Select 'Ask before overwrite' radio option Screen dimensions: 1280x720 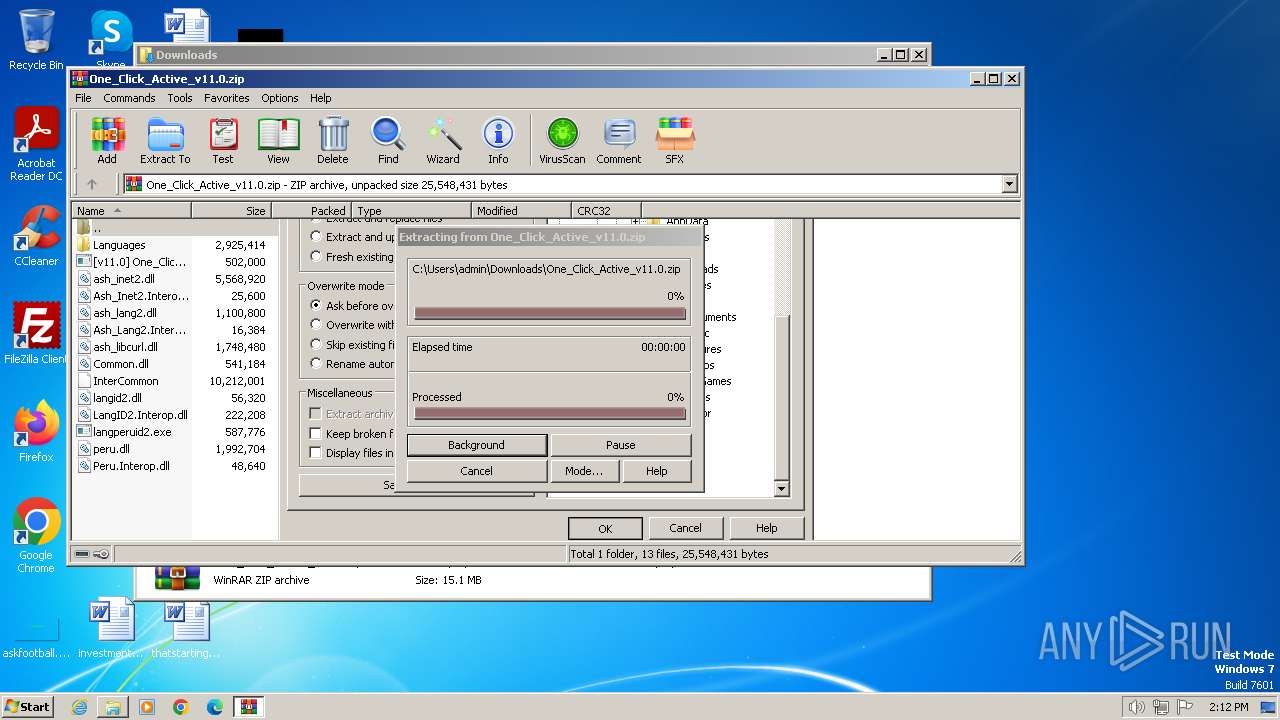coord(316,306)
